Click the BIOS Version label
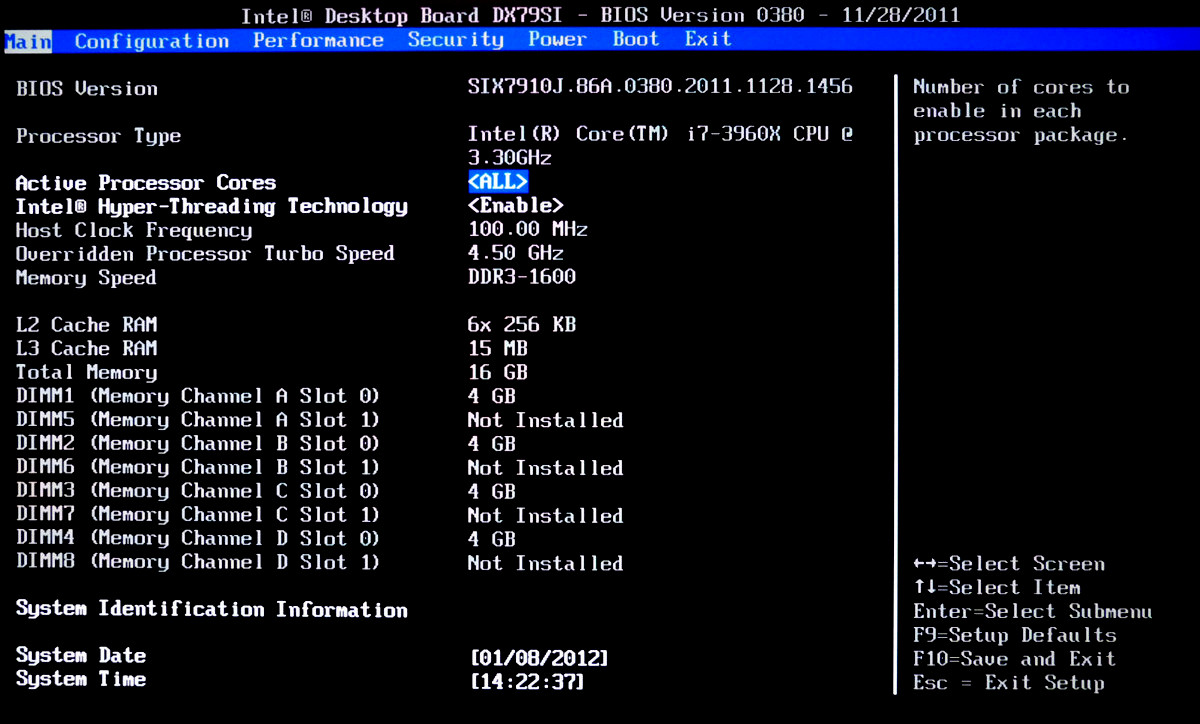This screenshot has width=1200, height=724. [x=87, y=89]
